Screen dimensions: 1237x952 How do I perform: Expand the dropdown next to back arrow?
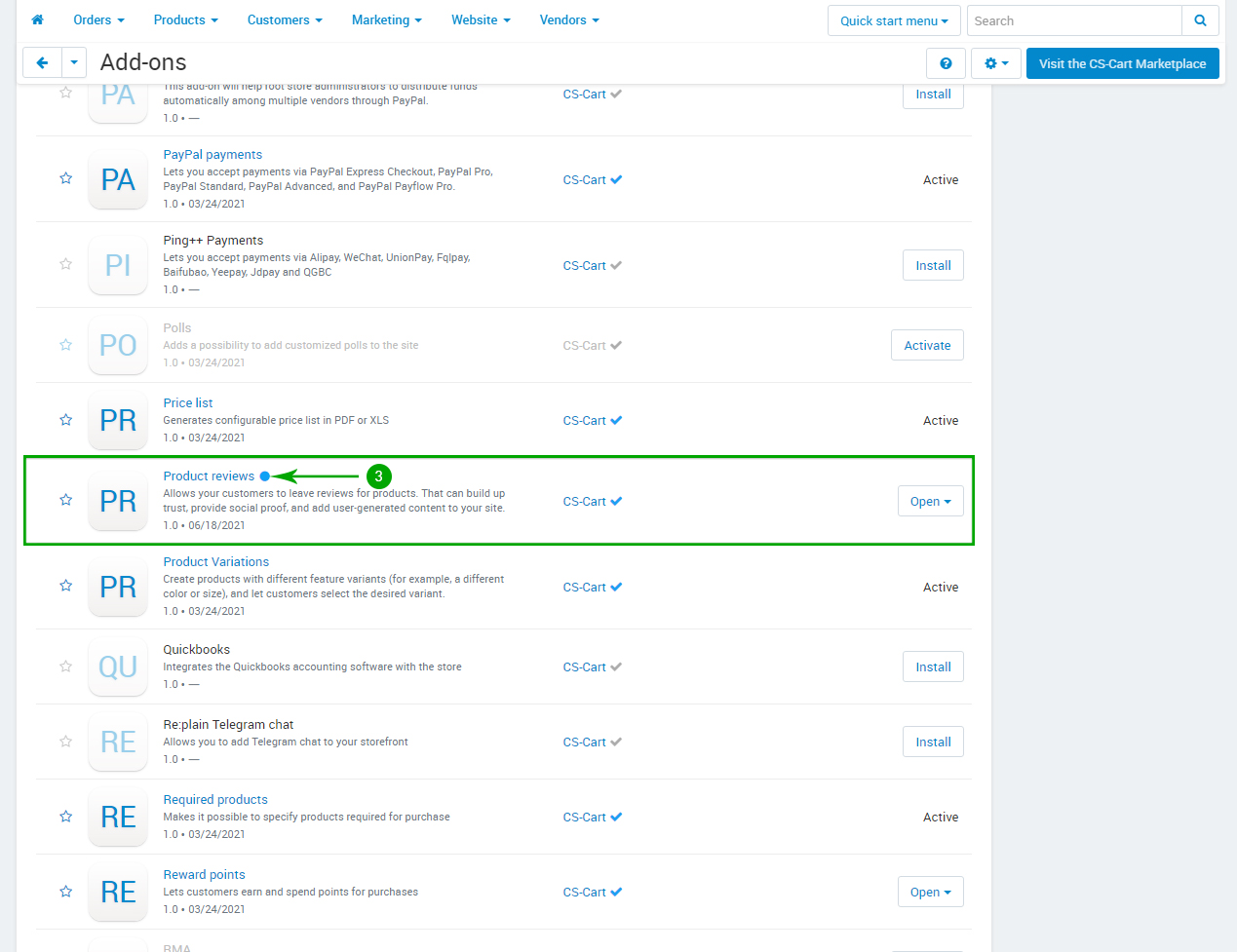74,62
